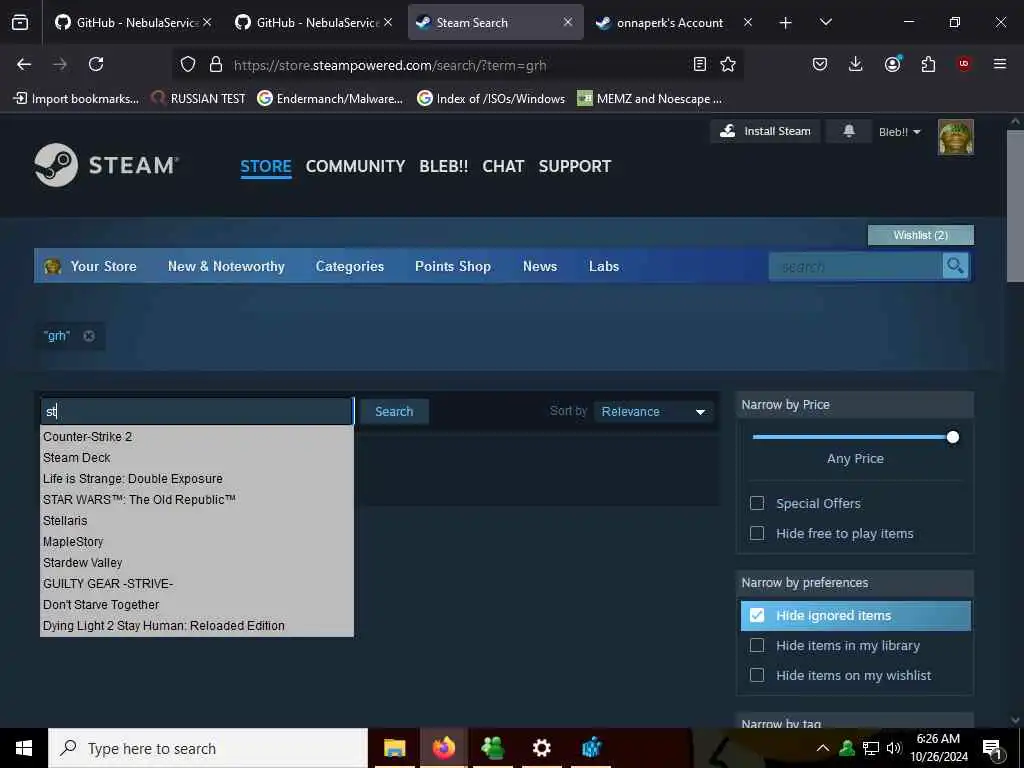The width and height of the screenshot is (1024, 768).
Task: Click the Steam logo in the header
Action: click(x=106, y=165)
